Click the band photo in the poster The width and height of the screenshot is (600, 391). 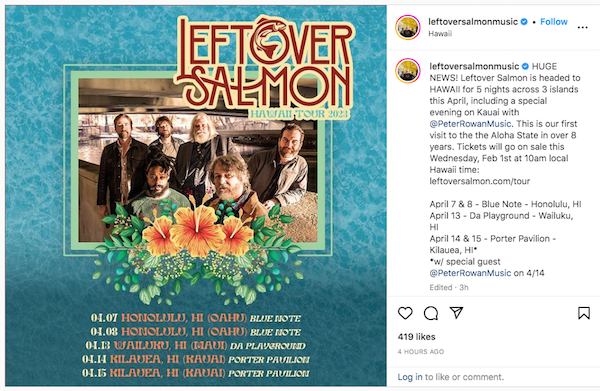coord(198,160)
